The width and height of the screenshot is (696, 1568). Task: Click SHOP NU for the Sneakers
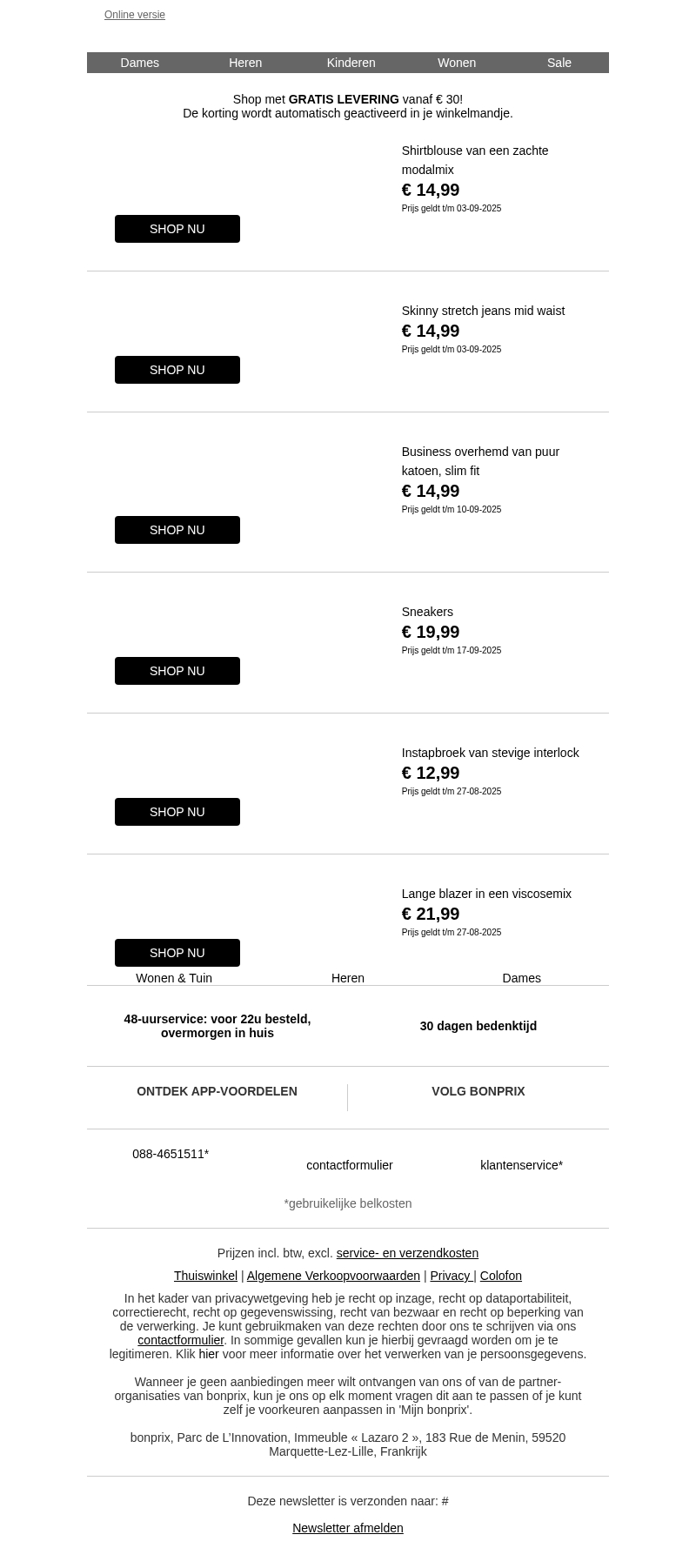177,671
